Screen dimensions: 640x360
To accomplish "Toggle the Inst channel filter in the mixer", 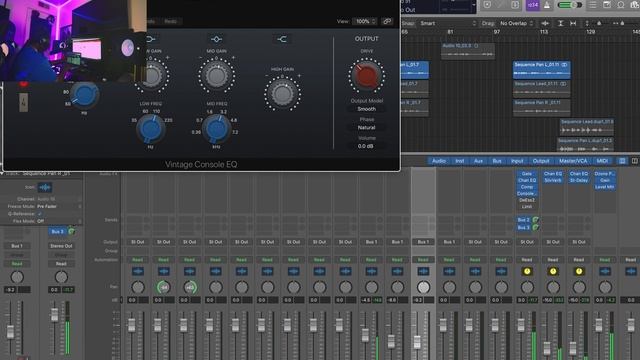I will (460, 161).
